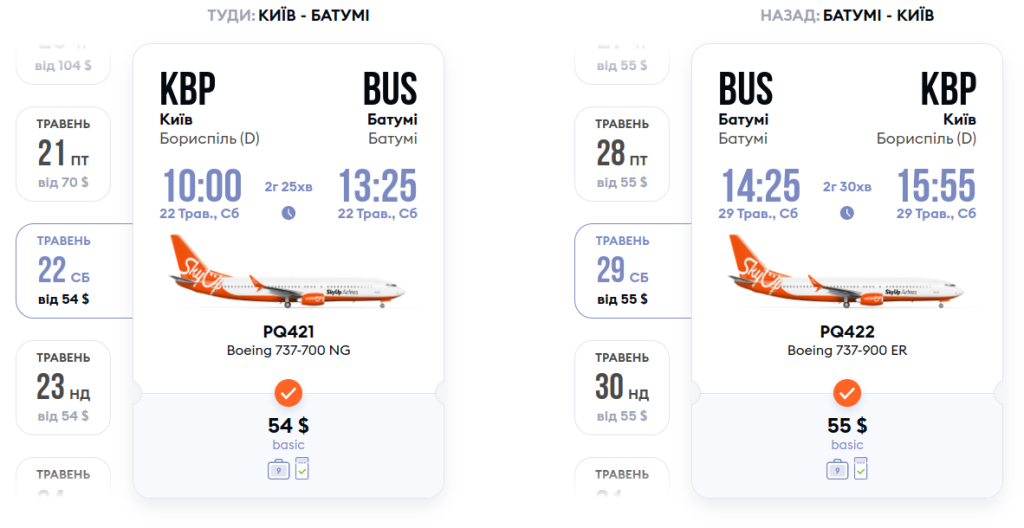Image resolution: width=1024 pixels, height=528 pixels.
Task: Click the mobile check-in icon under 54 $ fare
Action: tap(302, 467)
